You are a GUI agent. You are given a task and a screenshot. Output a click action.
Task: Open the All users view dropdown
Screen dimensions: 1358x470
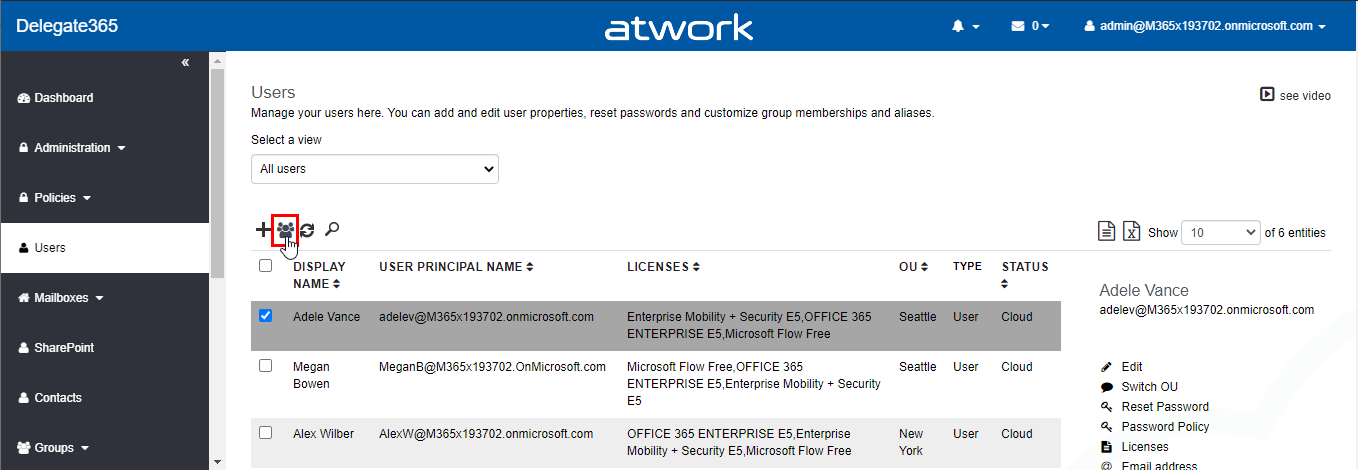tap(374, 169)
